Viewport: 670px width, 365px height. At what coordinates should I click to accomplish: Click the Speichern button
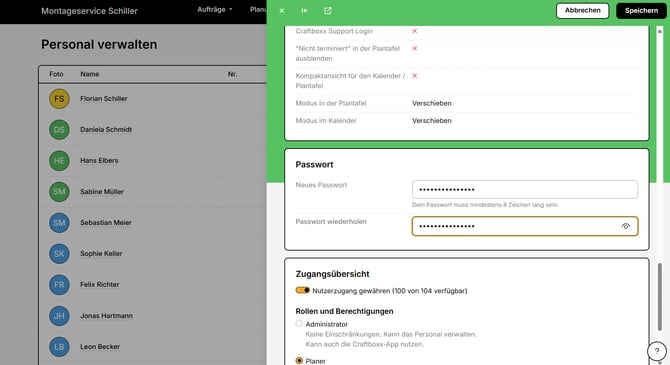[641, 11]
